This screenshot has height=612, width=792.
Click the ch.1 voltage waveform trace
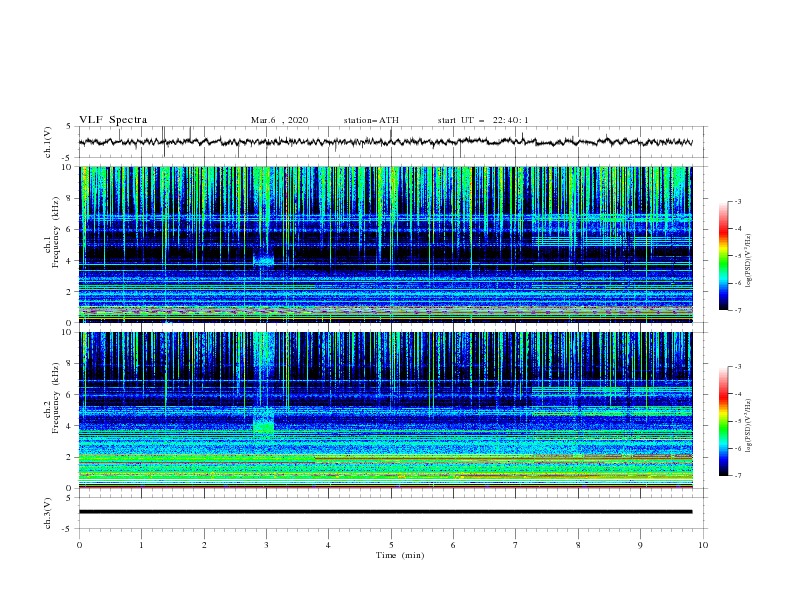click(x=385, y=142)
